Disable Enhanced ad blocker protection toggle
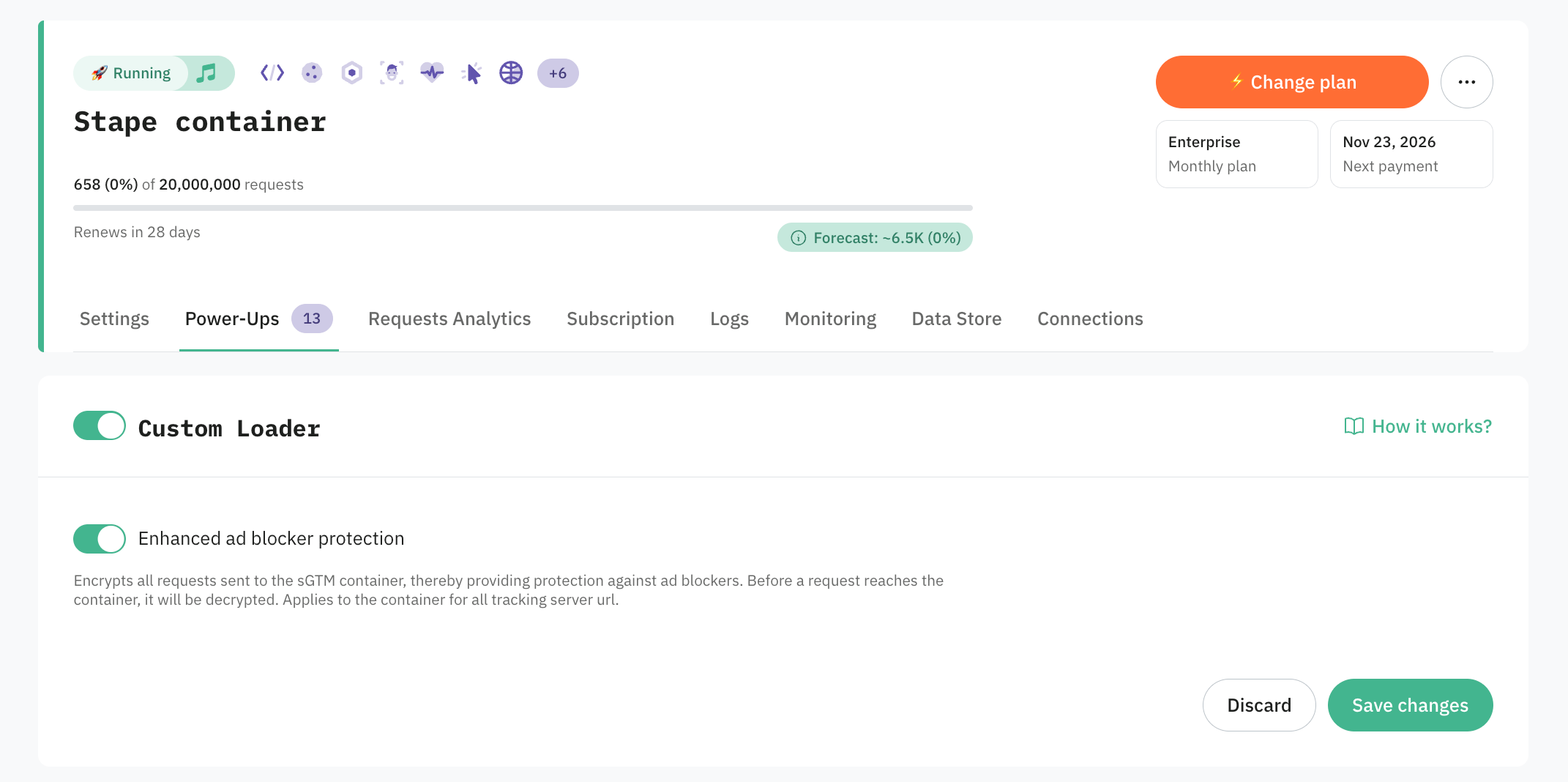Screen dimensions: 1568x782 (100, 539)
